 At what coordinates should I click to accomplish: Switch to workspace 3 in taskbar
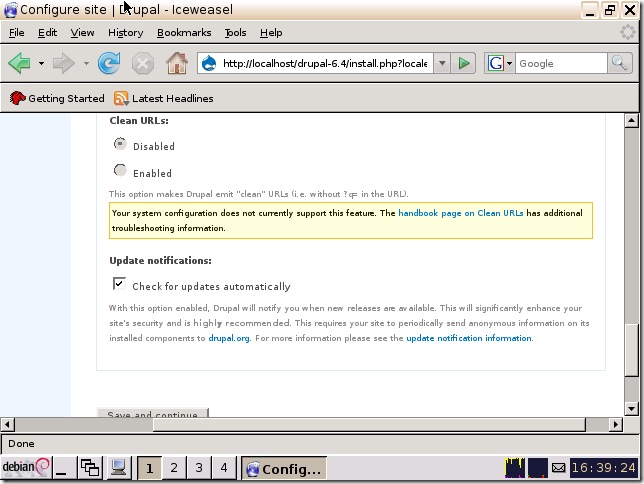click(199, 468)
